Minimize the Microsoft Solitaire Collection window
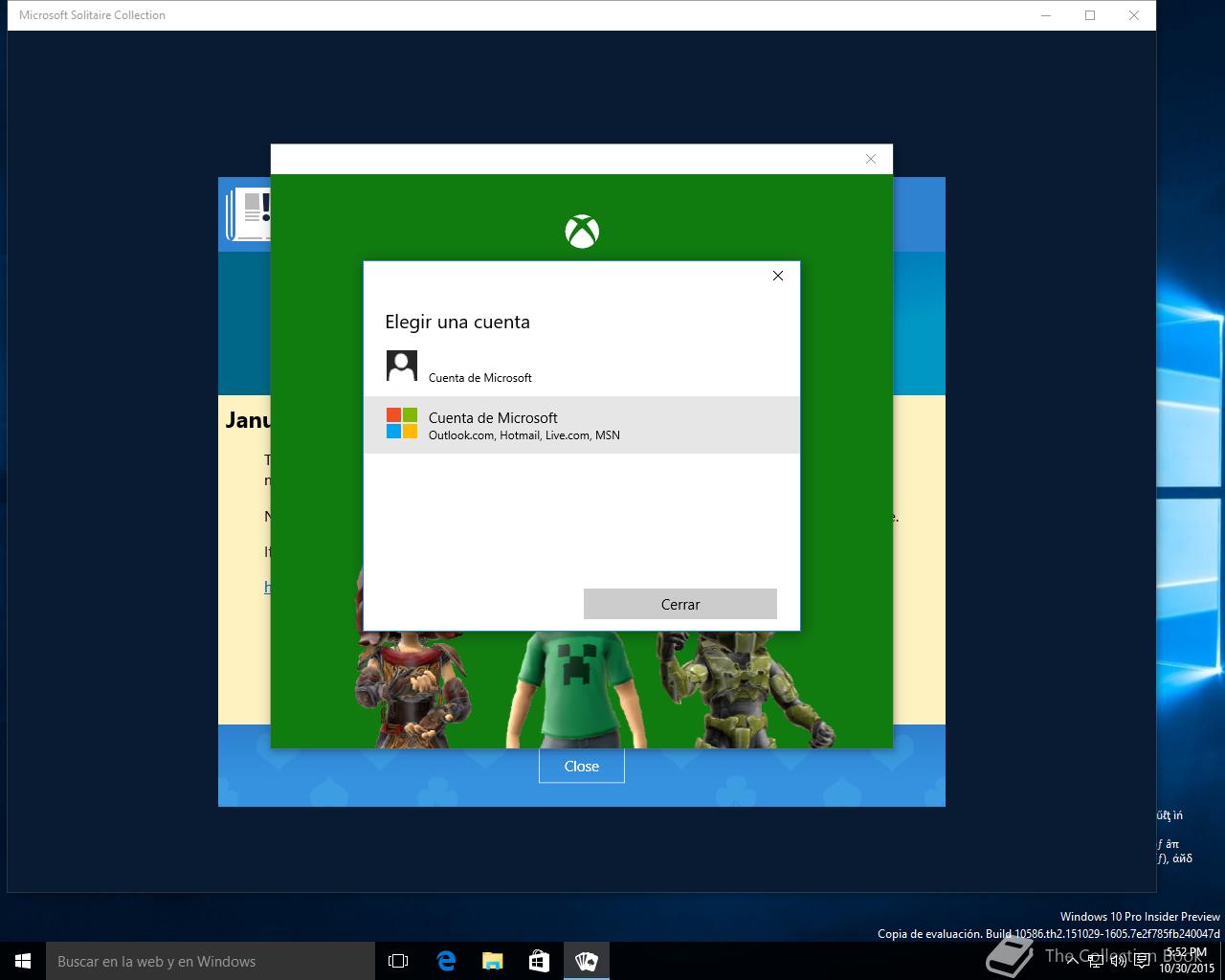This screenshot has width=1225, height=980. (x=1045, y=15)
